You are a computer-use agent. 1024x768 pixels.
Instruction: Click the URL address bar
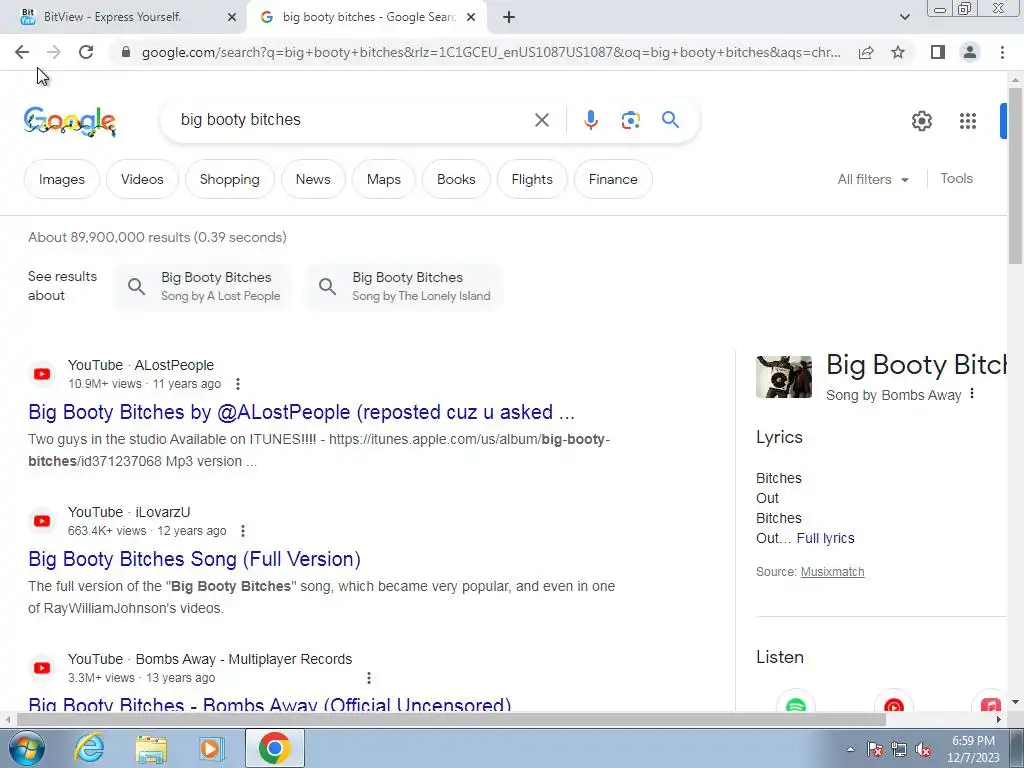pos(491,52)
